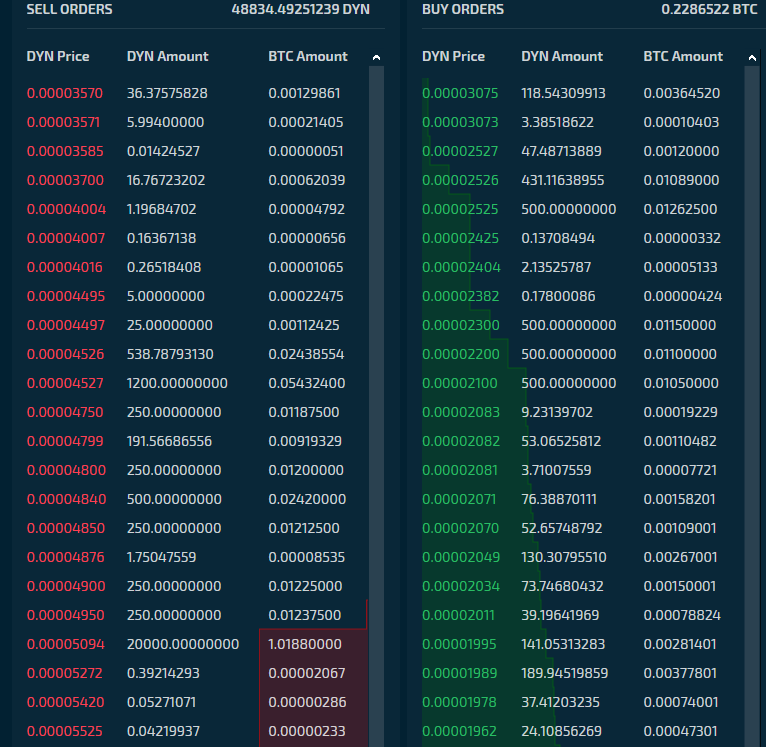This screenshot has height=747, width=766.
Task: Select buy order priced 0.00002200
Action: coord(583,354)
